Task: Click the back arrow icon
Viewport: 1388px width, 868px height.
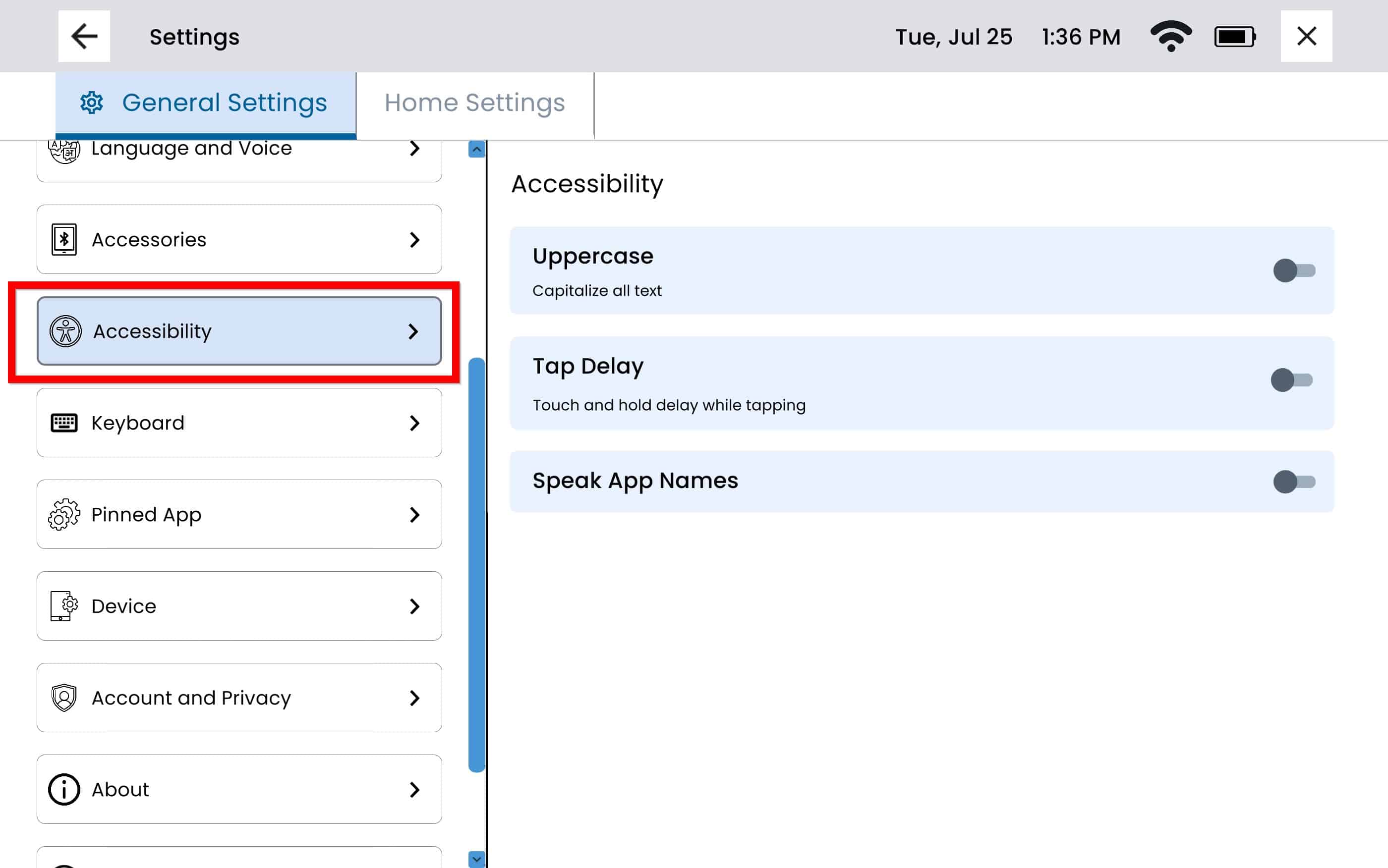Action: point(84,36)
